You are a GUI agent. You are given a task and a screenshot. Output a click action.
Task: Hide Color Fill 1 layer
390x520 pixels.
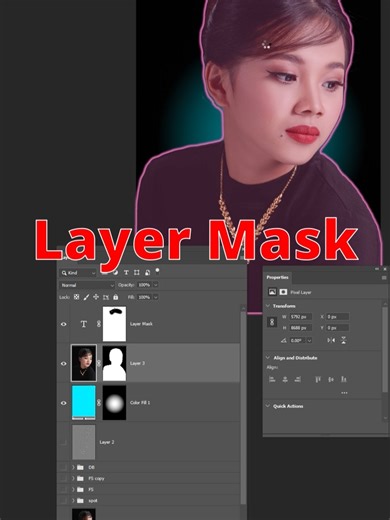click(x=64, y=403)
